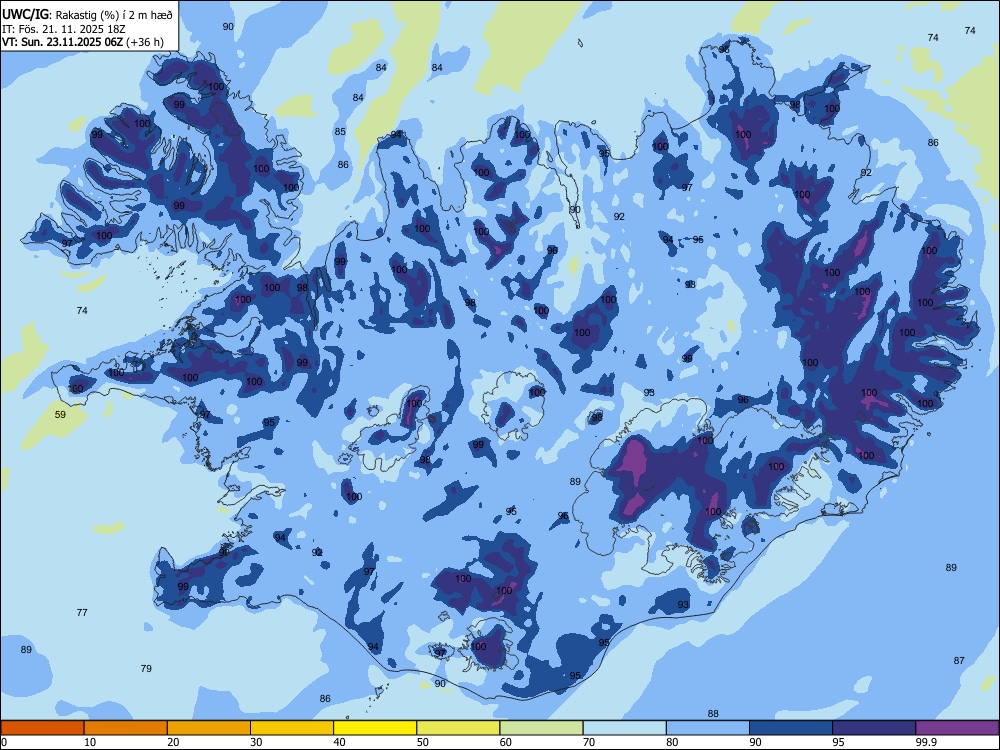Image resolution: width=1000 pixels, height=750 pixels.
Task: Select the '77' value in the southwest sea
Action: tap(82, 612)
